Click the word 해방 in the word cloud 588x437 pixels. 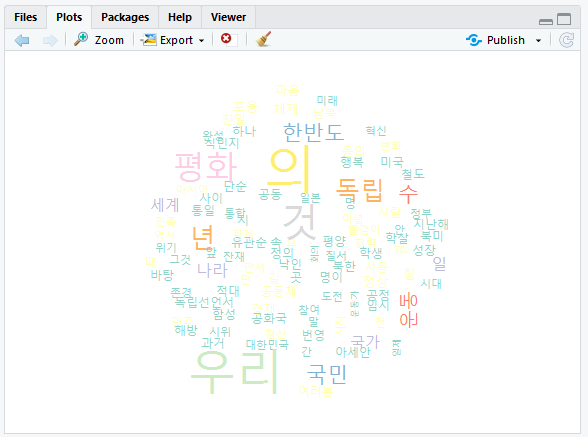click(186, 330)
